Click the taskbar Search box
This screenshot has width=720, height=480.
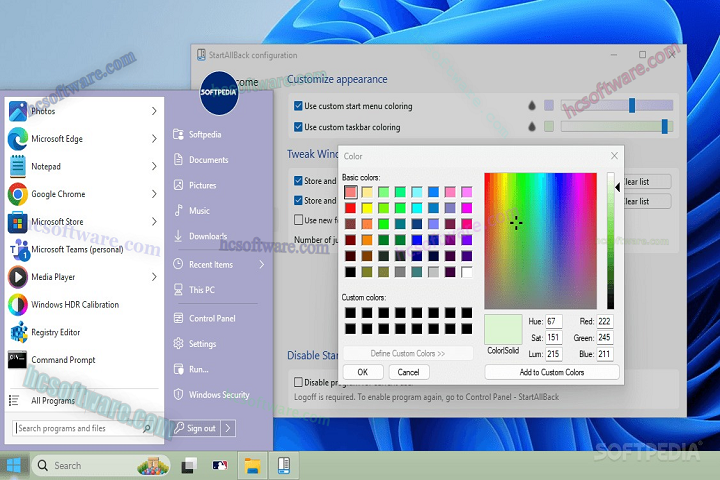(101, 466)
